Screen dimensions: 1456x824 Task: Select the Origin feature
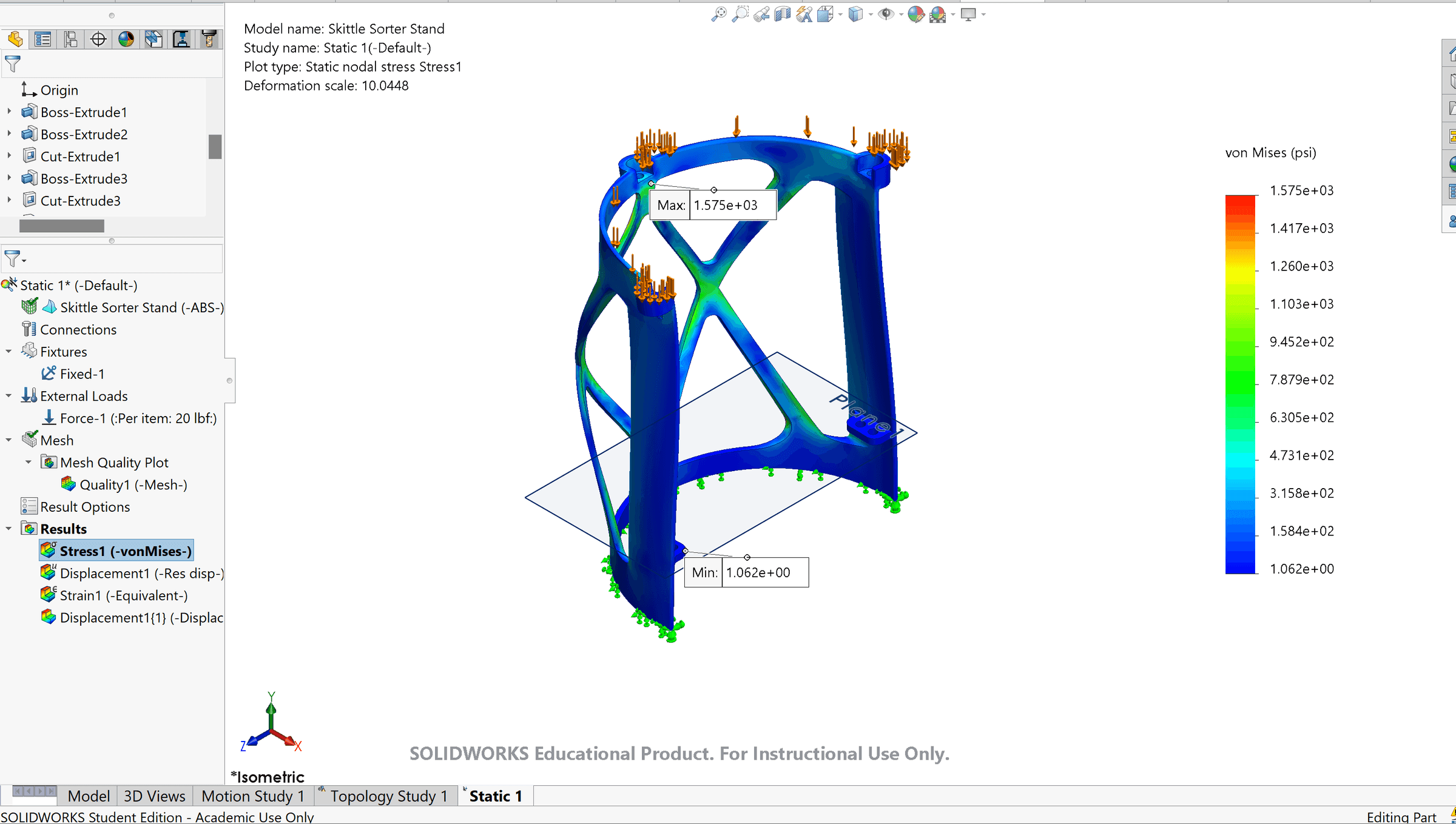(x=50, y=90)
